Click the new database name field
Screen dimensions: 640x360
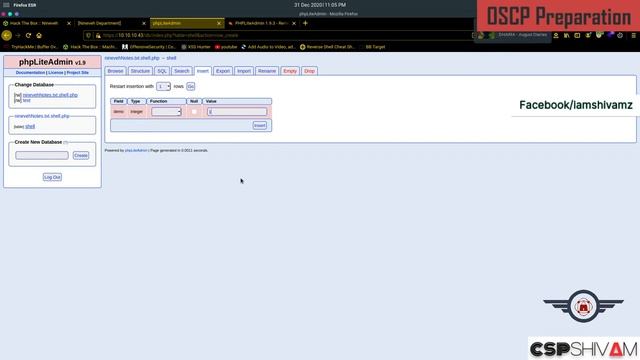(x=42, y=156)
